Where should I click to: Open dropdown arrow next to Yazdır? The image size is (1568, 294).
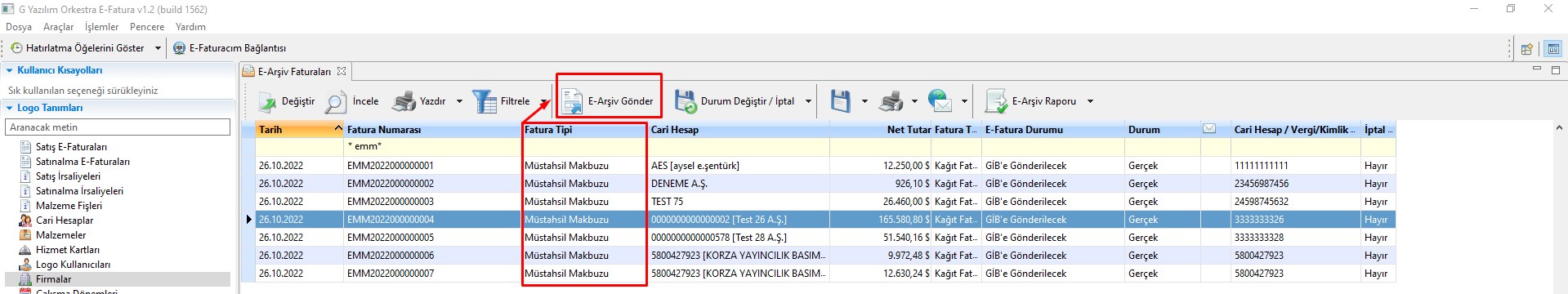tap(459, 102)
